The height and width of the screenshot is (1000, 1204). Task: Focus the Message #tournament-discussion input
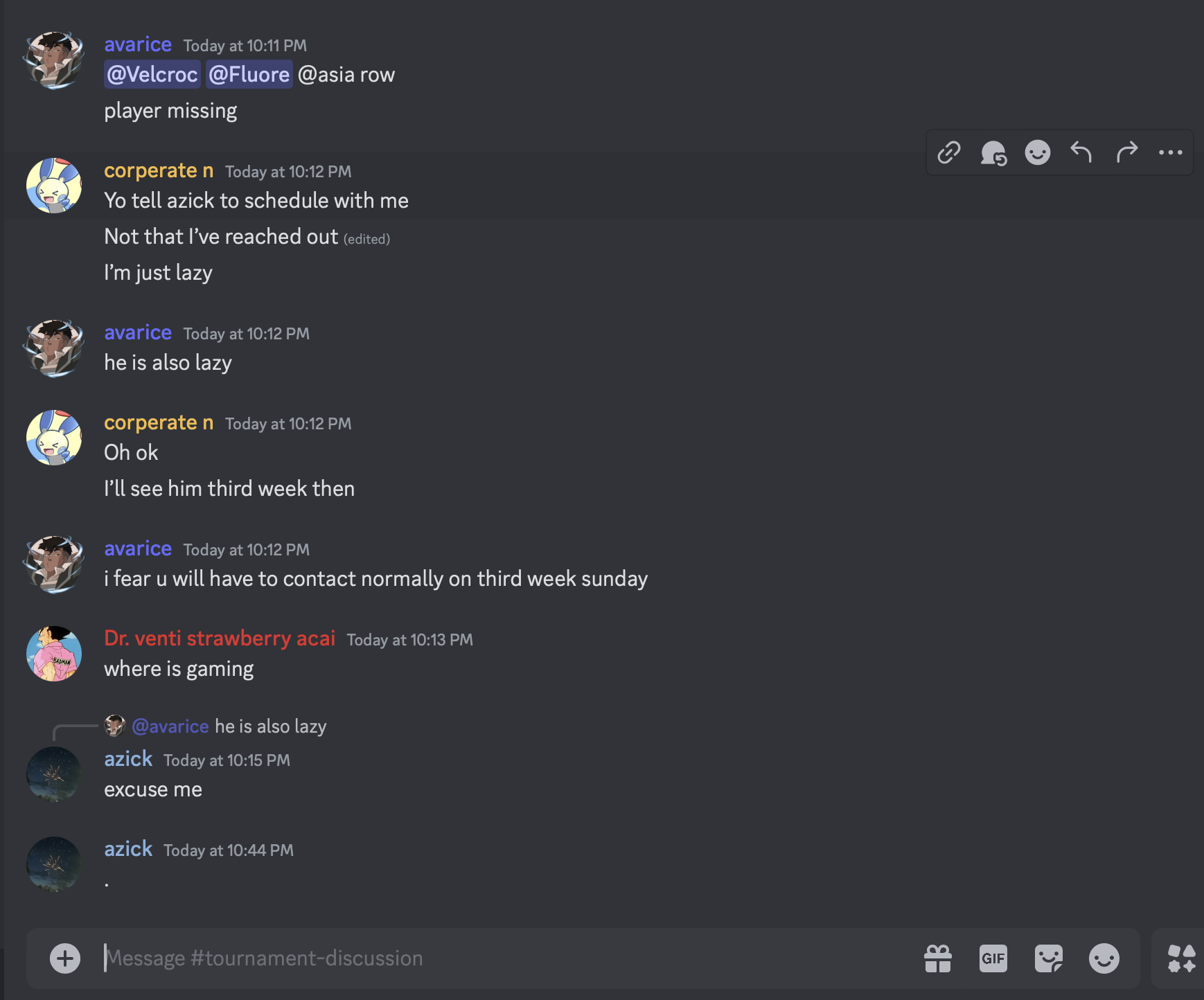(x=485, y=958)
